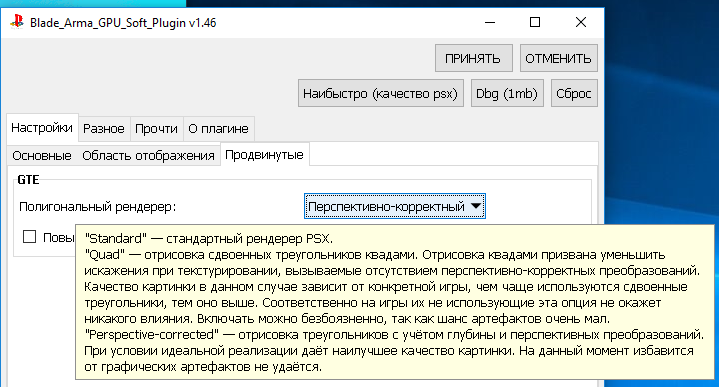Click the ПРИНЯТЬ button

pos(473,58)
